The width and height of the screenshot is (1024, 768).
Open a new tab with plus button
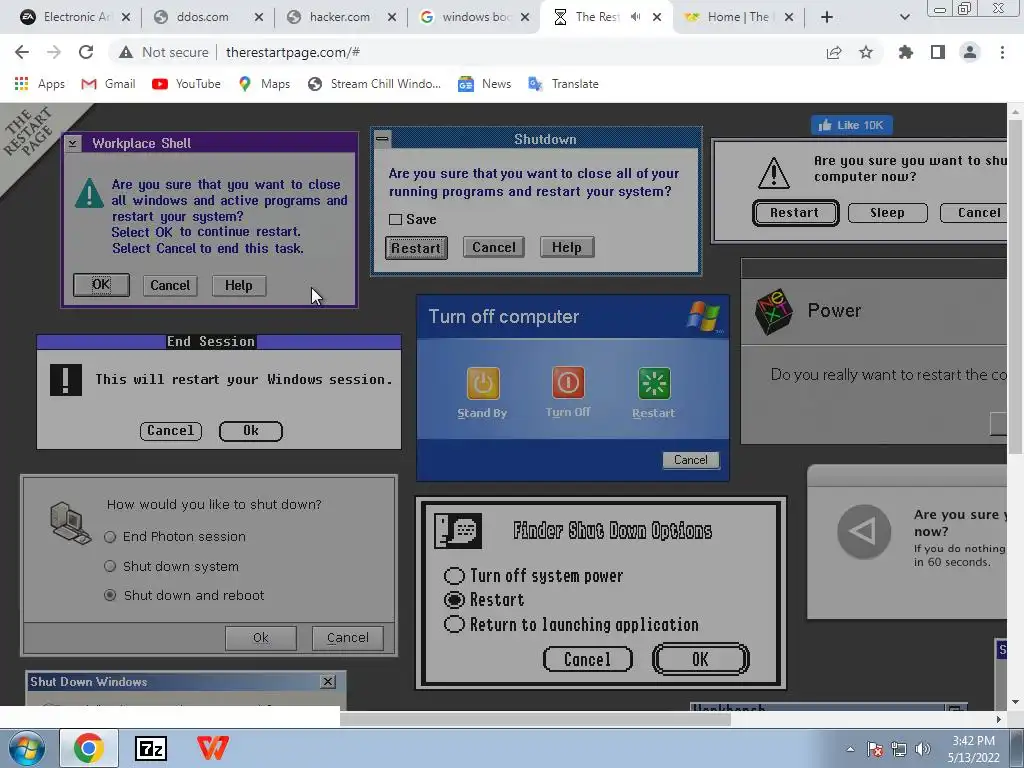pyautogui.click(x=827, y=17)
